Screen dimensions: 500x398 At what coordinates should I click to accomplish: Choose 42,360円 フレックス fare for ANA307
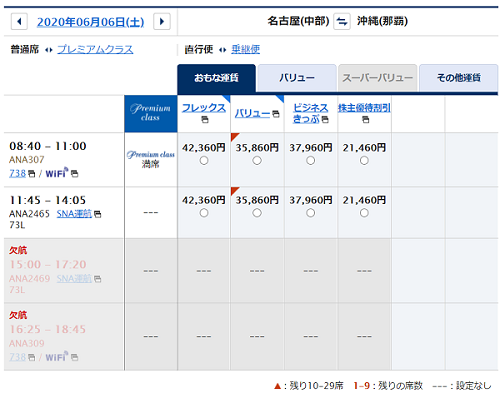point(204,161)
